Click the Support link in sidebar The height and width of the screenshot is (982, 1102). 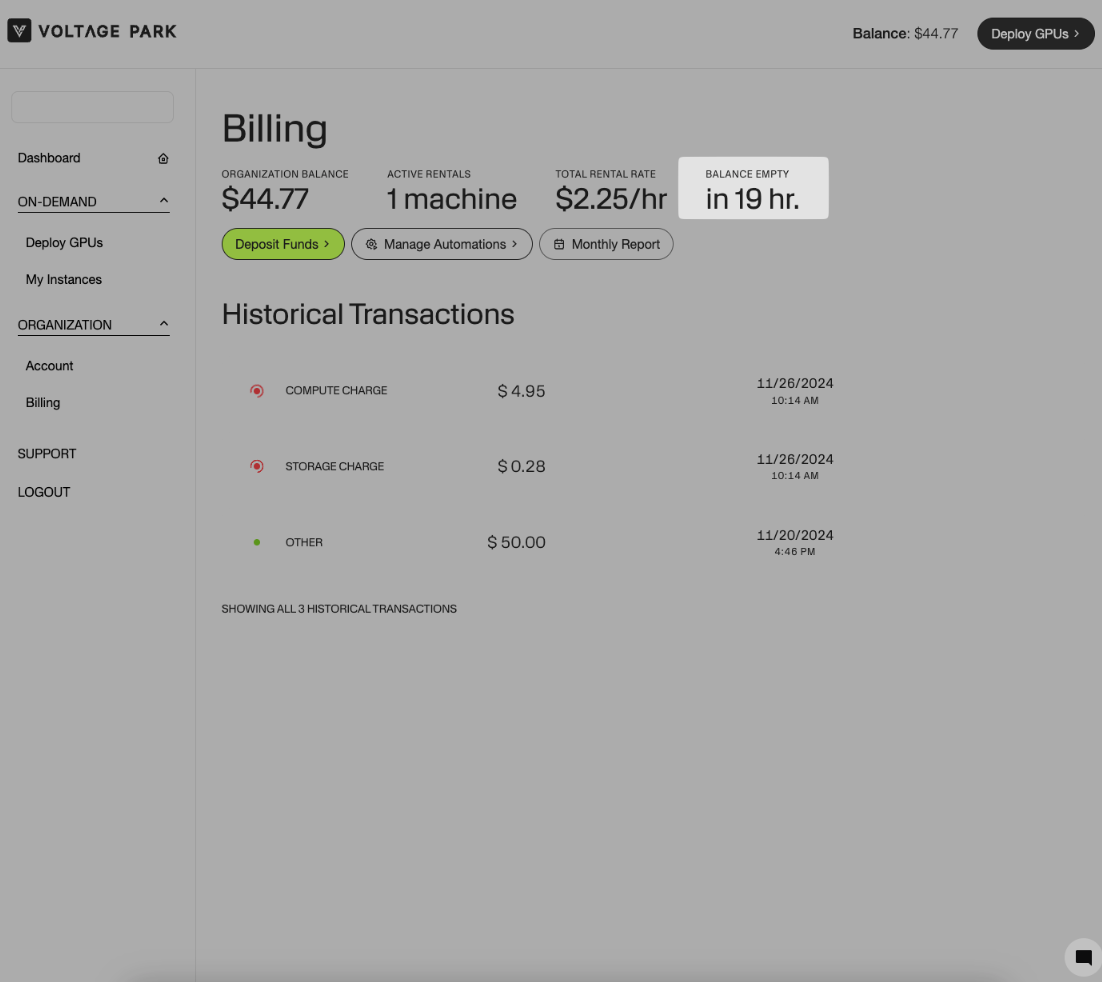tap(47, 454)
